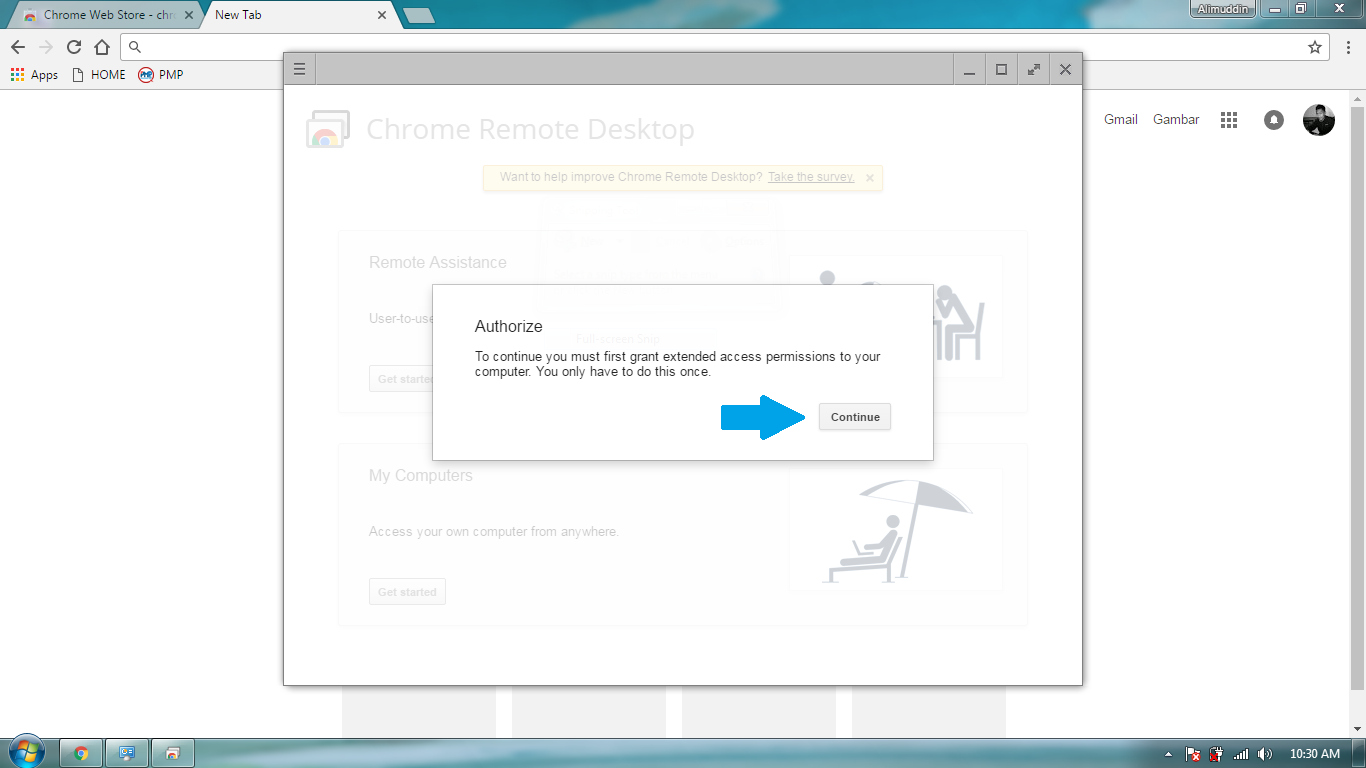Viewport: 1366px width, 768px height.
Task: Open the second taskbar application icon
Action: [127, 753]
